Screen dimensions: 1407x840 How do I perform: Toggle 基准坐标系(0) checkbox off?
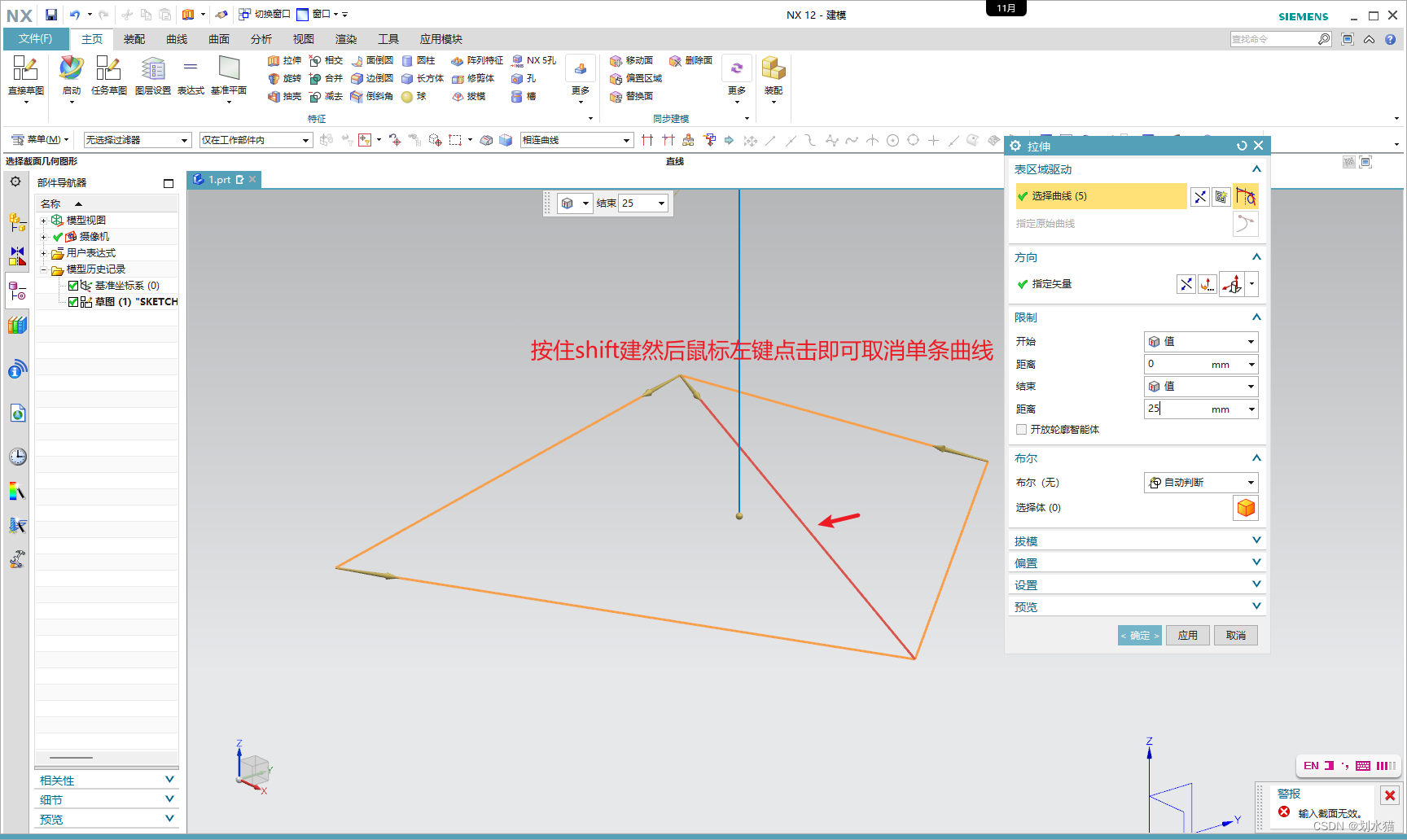tap(72, 285)
